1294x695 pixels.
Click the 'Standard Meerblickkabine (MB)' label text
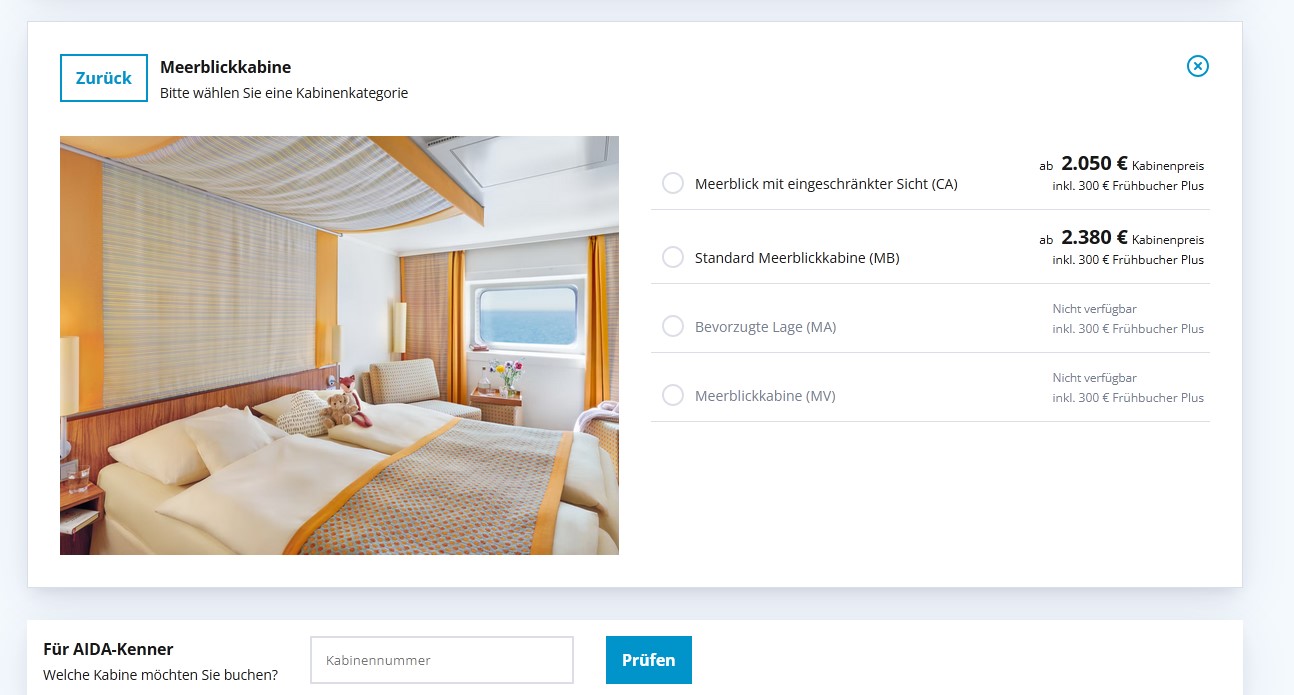[x=797, y=258]
